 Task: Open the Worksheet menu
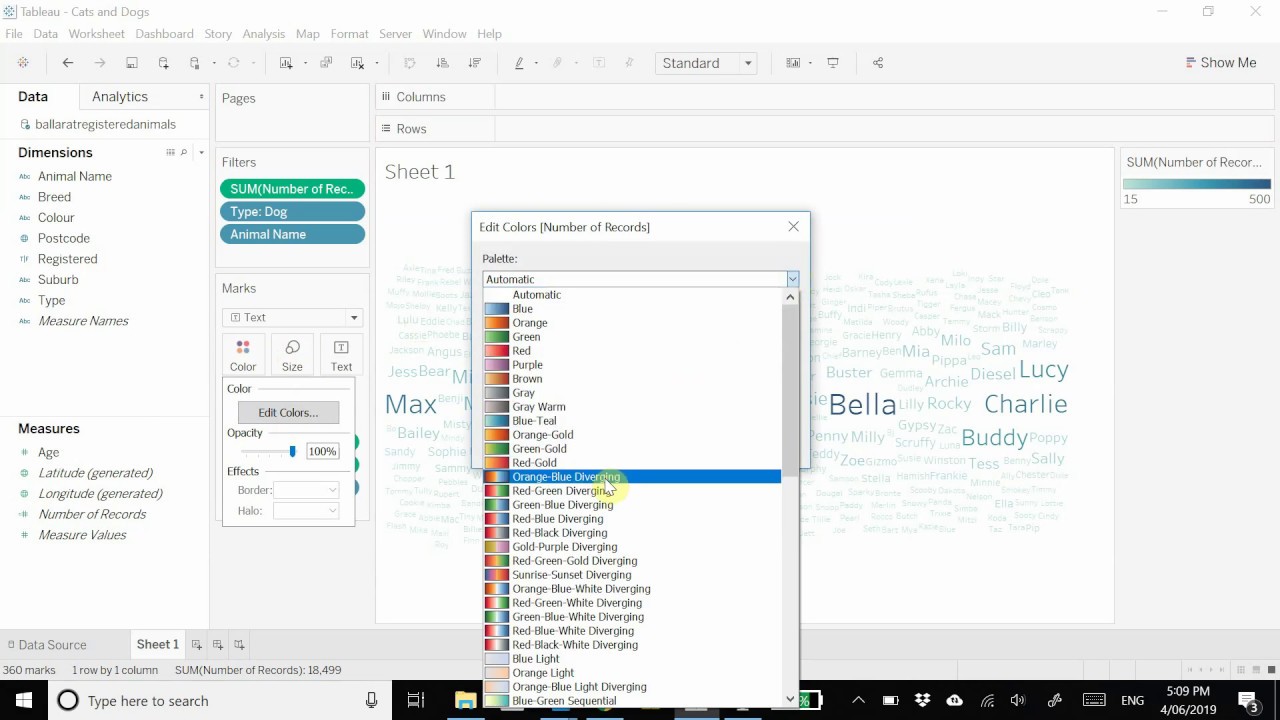coord(97,34)
